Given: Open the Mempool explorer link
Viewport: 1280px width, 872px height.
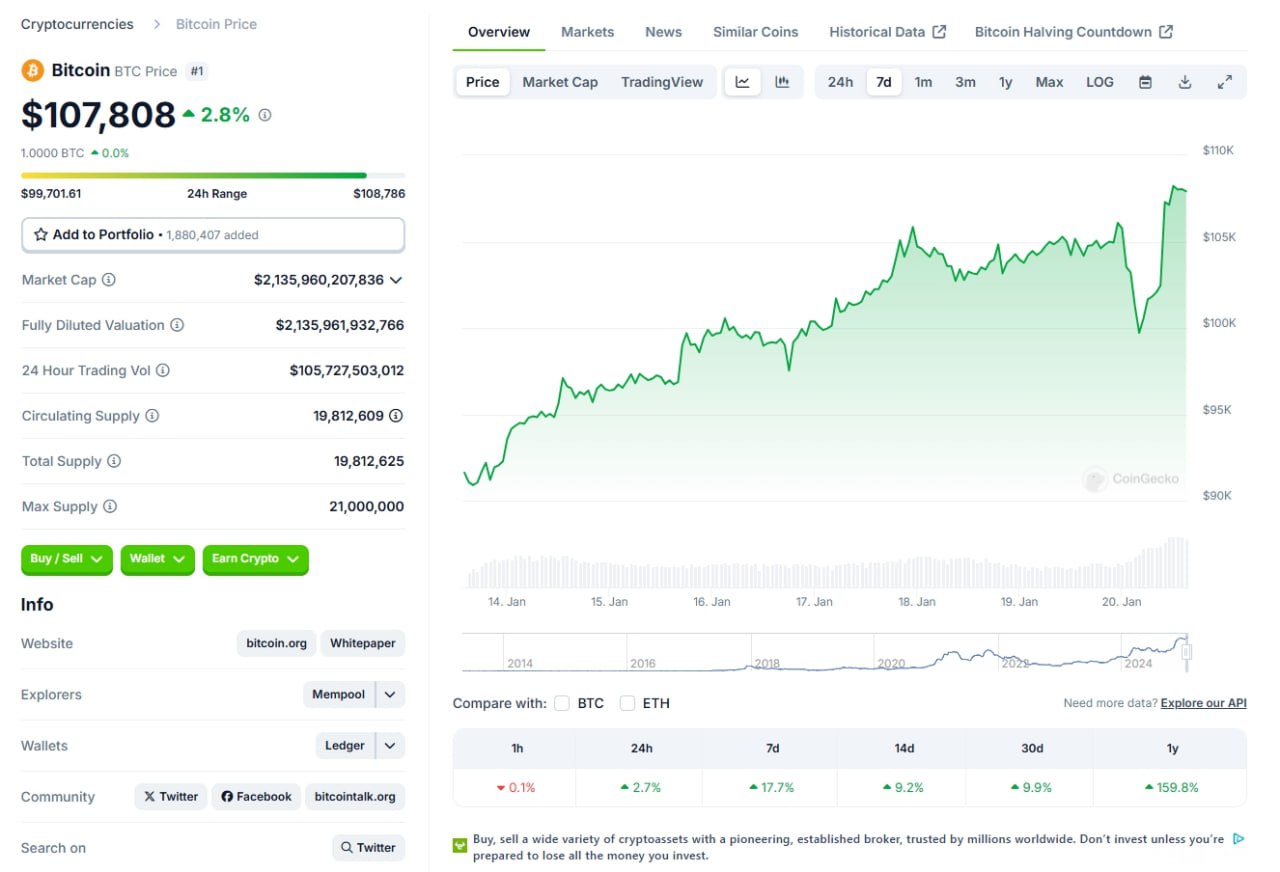Looking at the screenshot, I should point(338,694).
